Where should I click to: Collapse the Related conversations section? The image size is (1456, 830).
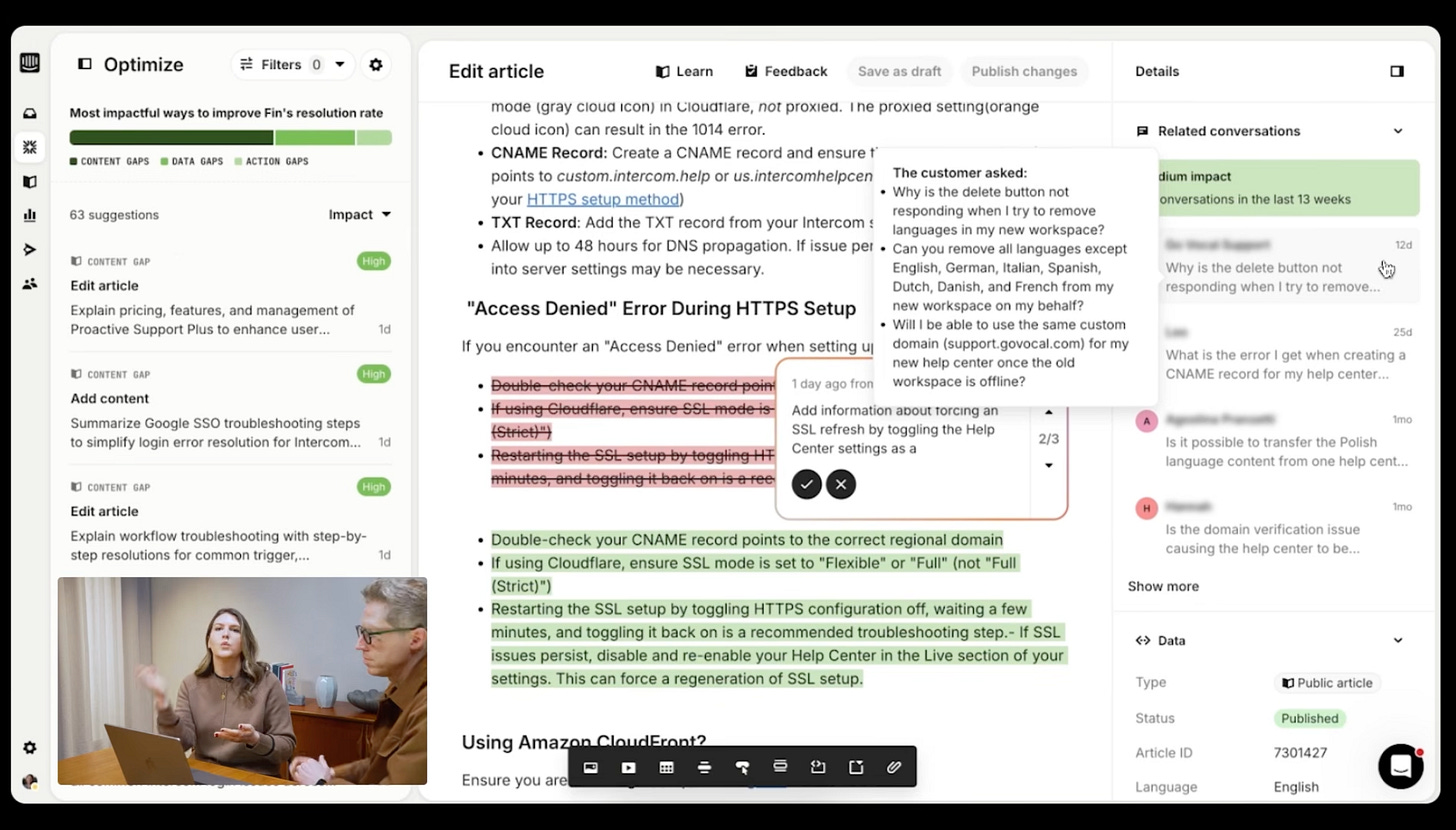point(1398,131)
